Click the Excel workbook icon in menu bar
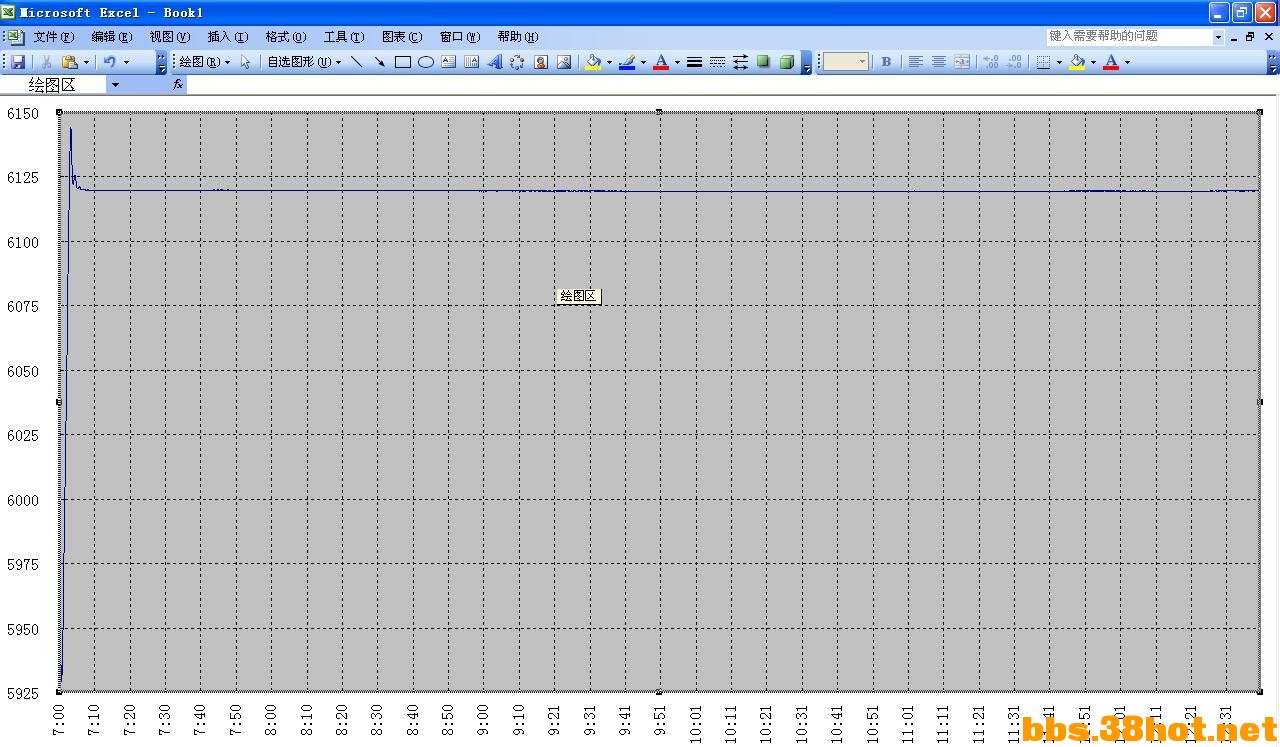The image size is (1280, 747). [x=16, y=37]
